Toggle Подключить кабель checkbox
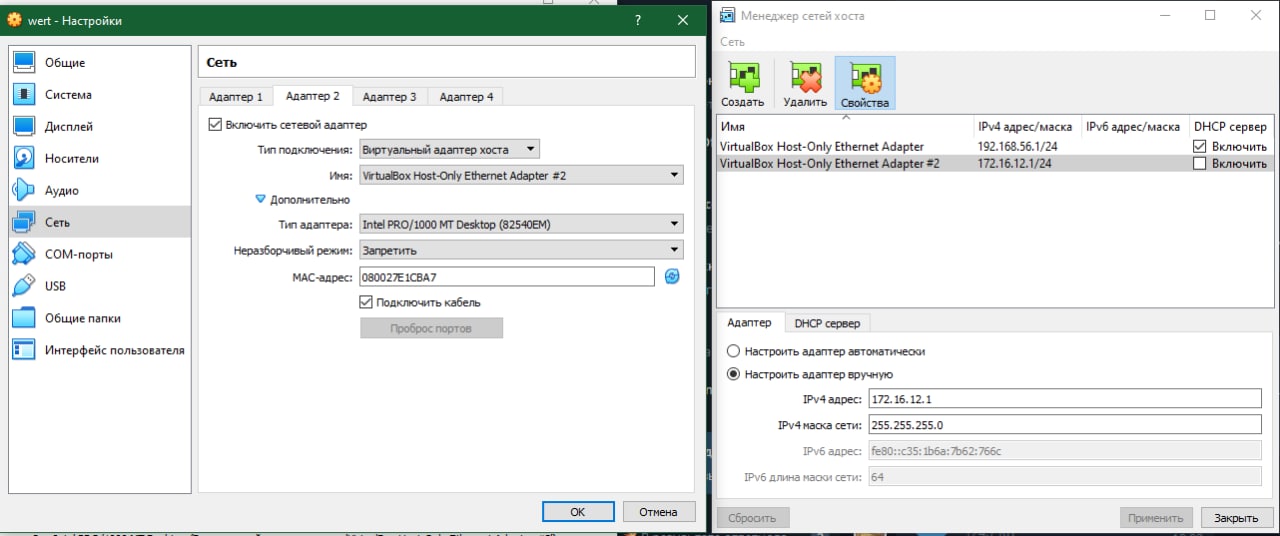1280x536 pixels. click(366, 302)
